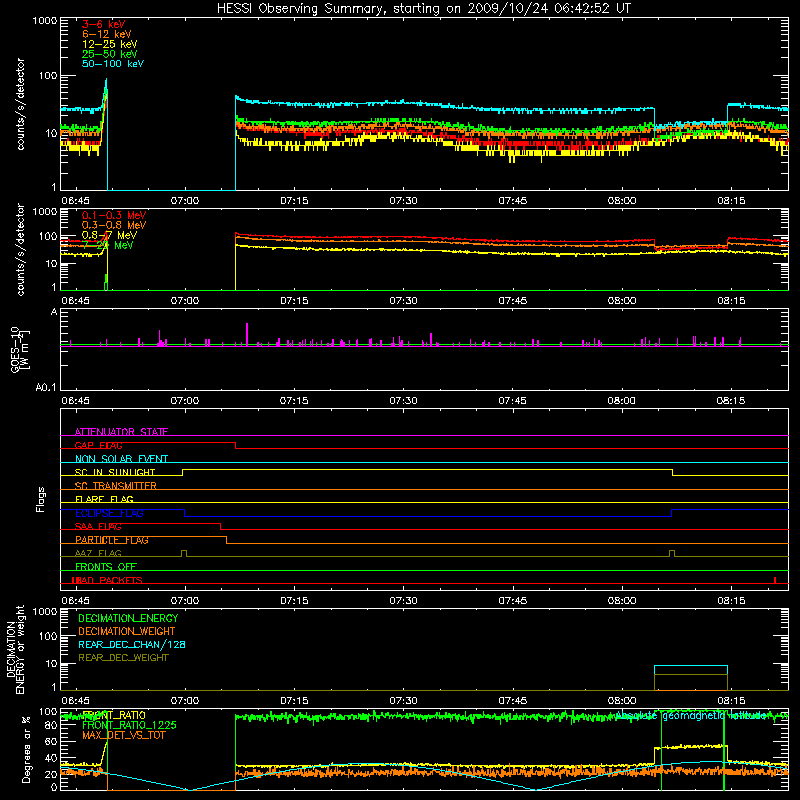Click the 7-20 MeV legend label

[108, 245]
